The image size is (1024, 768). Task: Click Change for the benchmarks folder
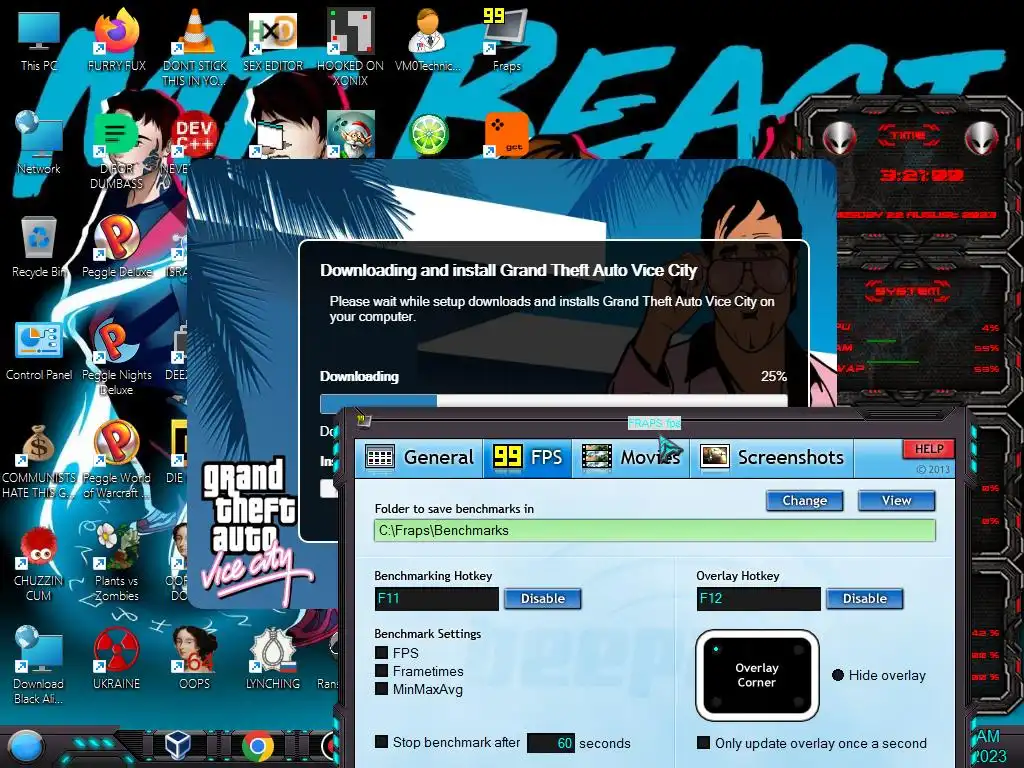pos(805,501)
